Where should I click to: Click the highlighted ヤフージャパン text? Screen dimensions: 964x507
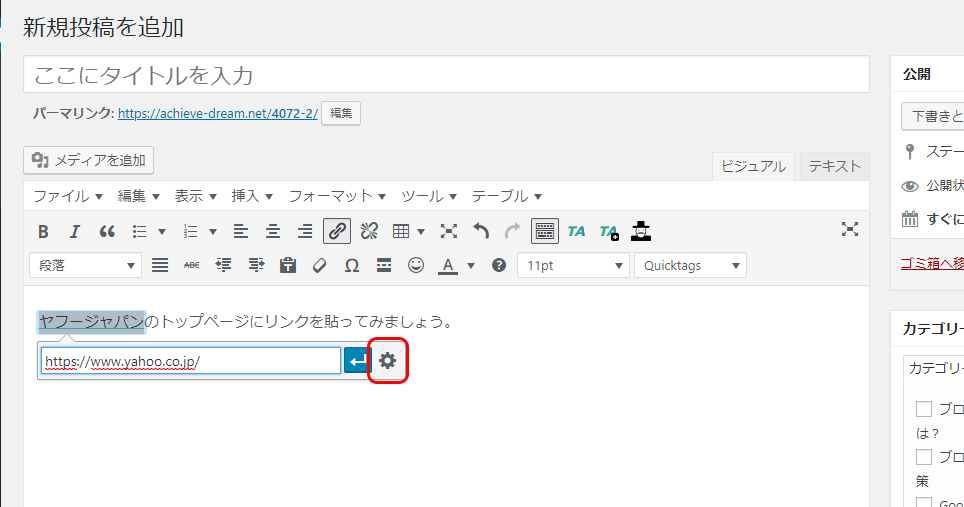tap(92, 321)
